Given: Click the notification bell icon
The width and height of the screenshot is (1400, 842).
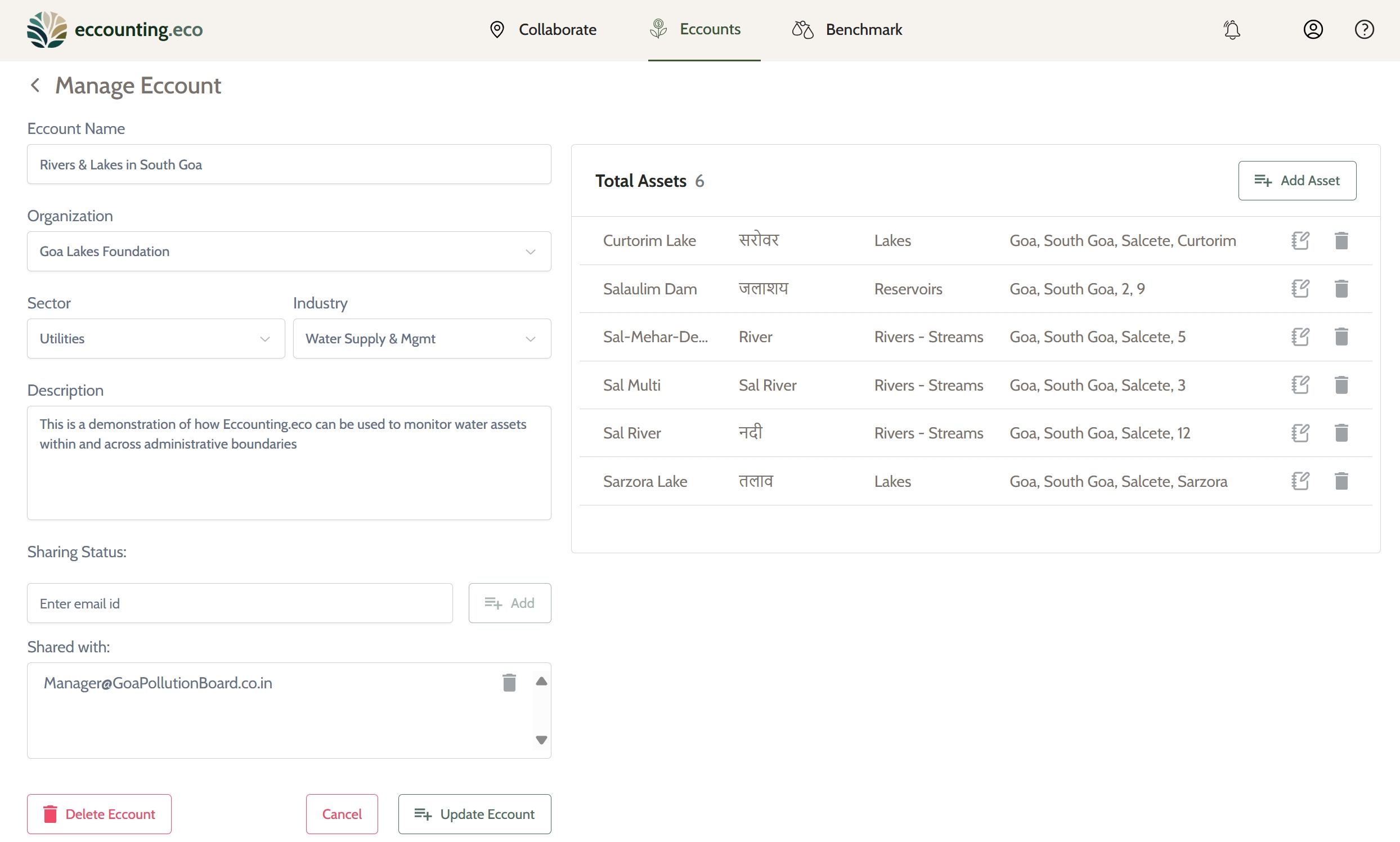Looking at the screenshot, I should click(1232, 29).
